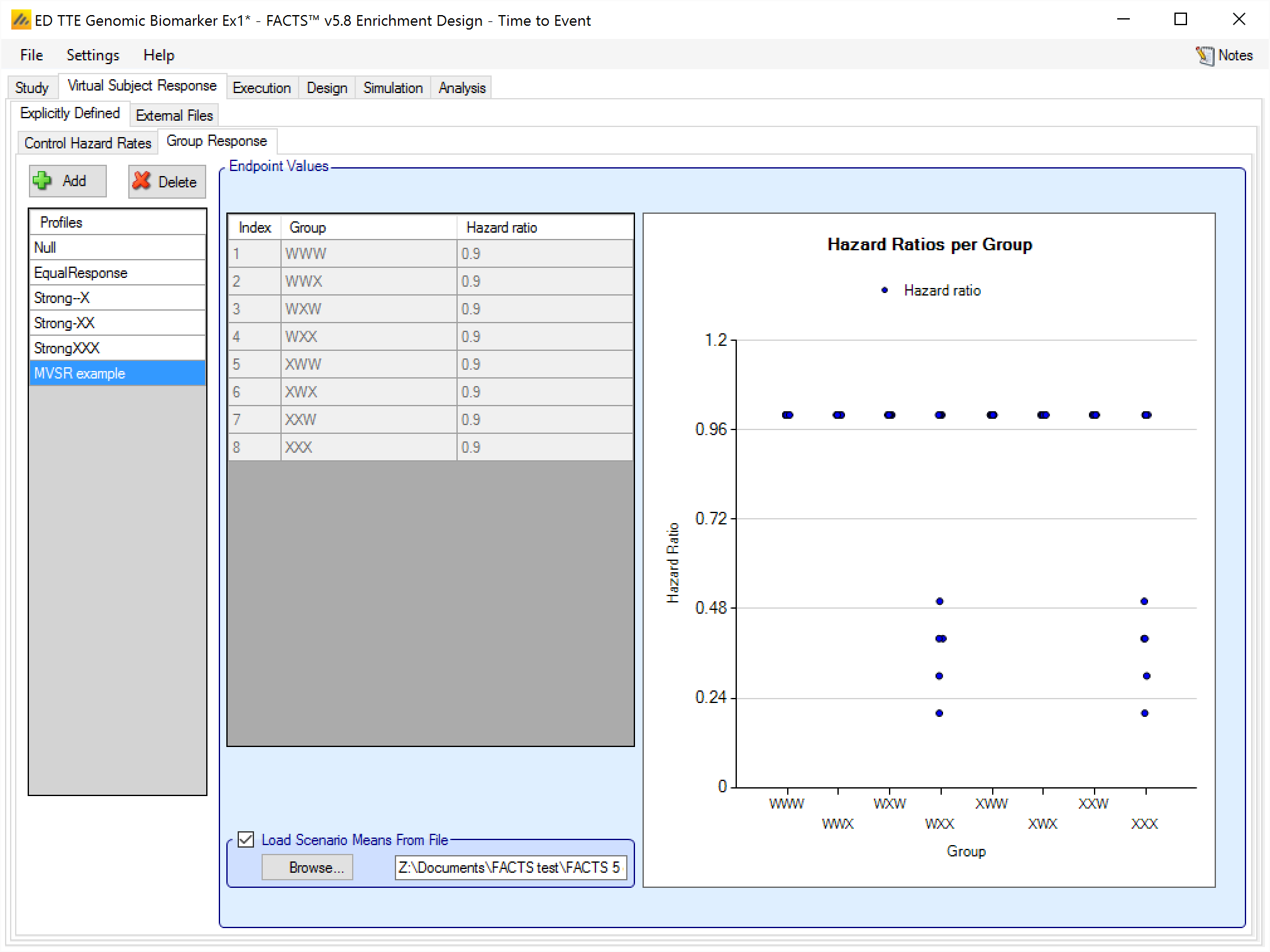Click the green plus Add icon
The width and height of the screenshot is (1270, 952).
[43, 181]
